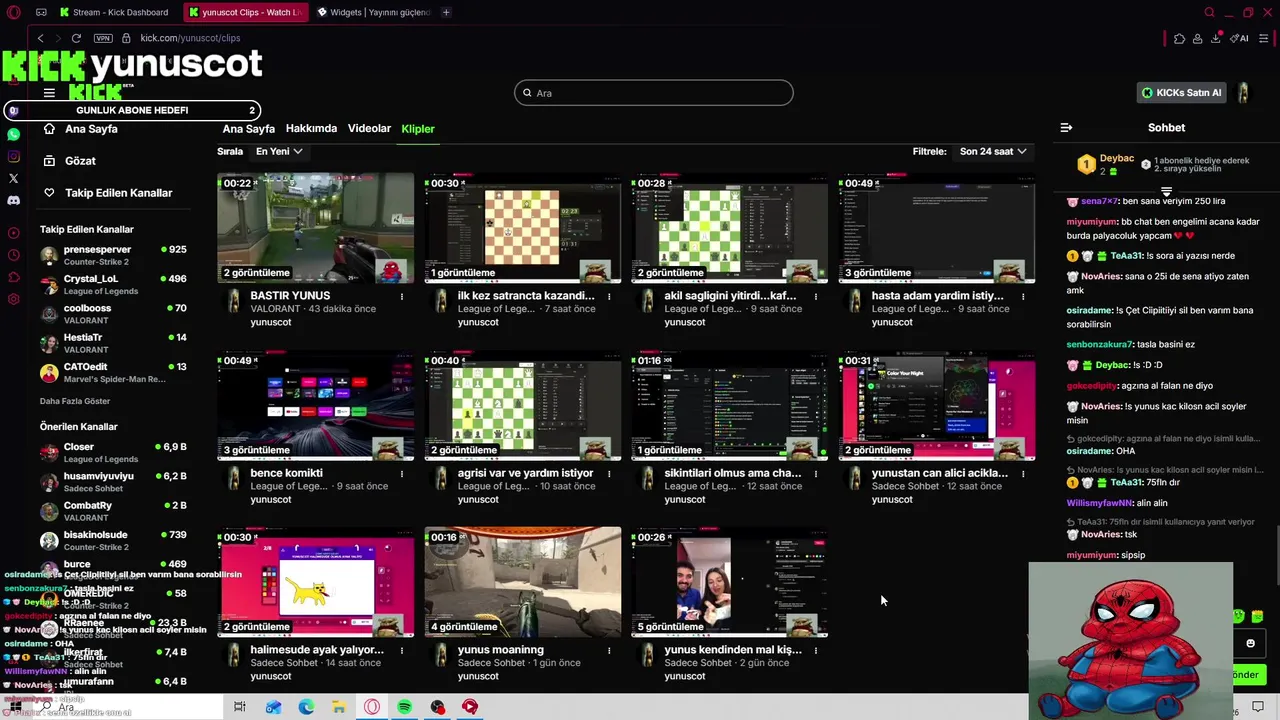Viewport: 1280px width, 720px height.
Task: Open a new browser tab with plus button
Action: tap(446, 12)
